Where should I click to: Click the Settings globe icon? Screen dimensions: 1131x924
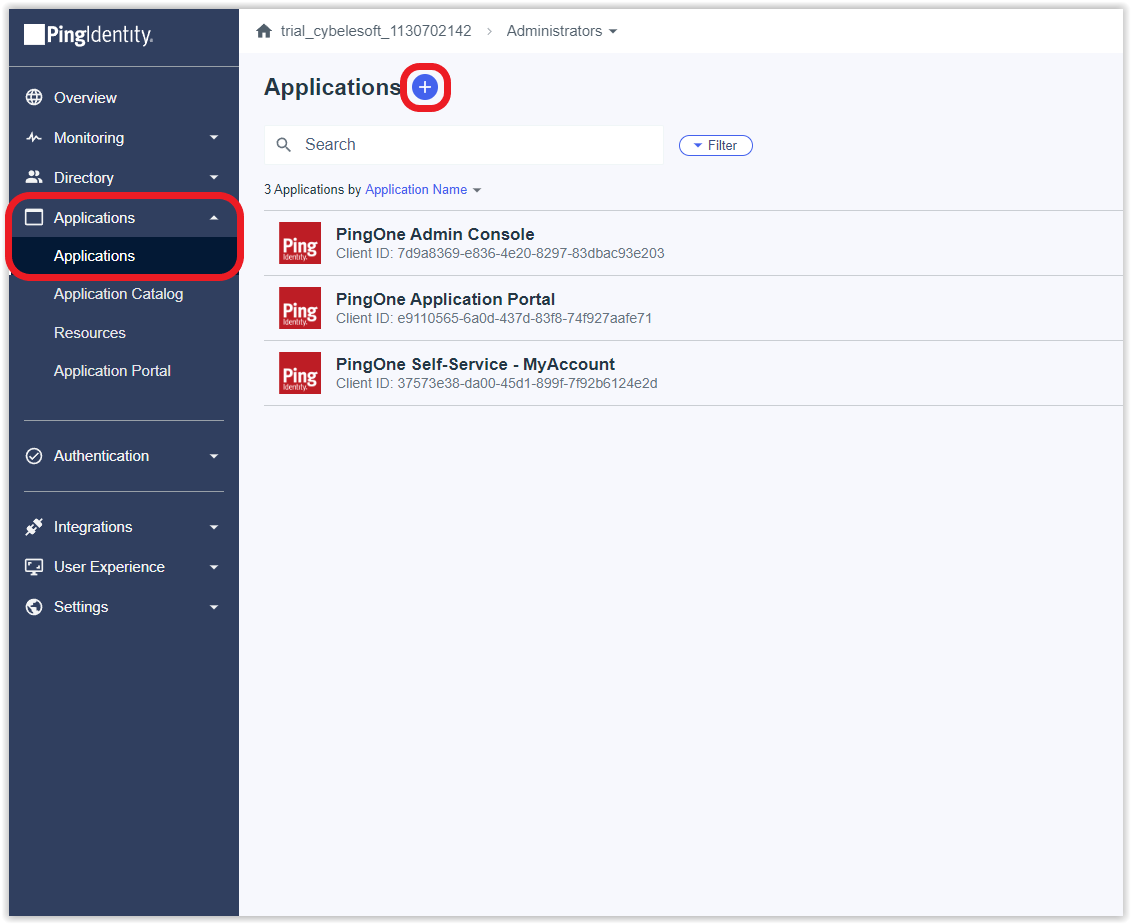(x=34, y=607)
